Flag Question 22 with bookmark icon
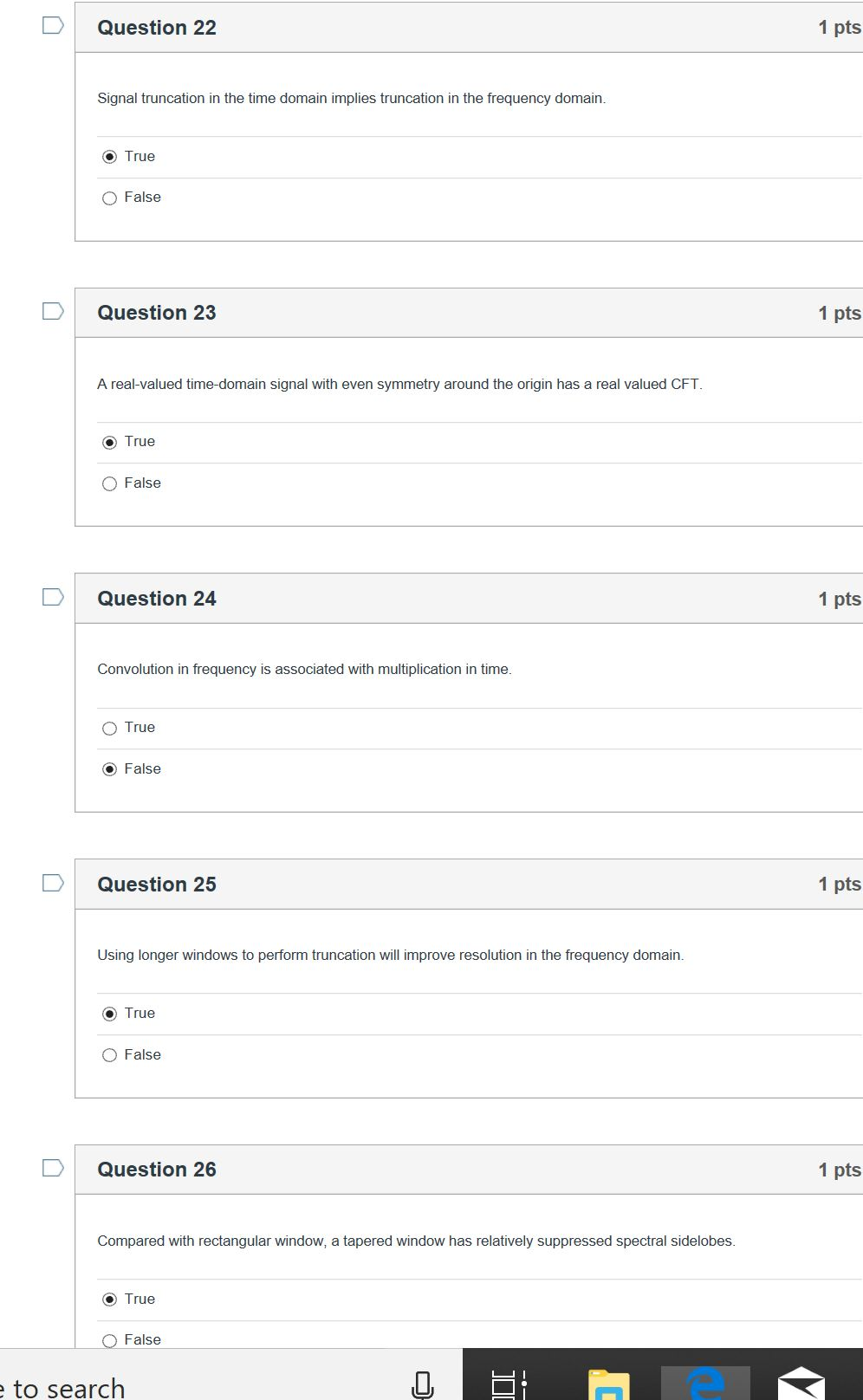Image resolution: width=863 pixels, height=1400 pixels. [53, 26]
